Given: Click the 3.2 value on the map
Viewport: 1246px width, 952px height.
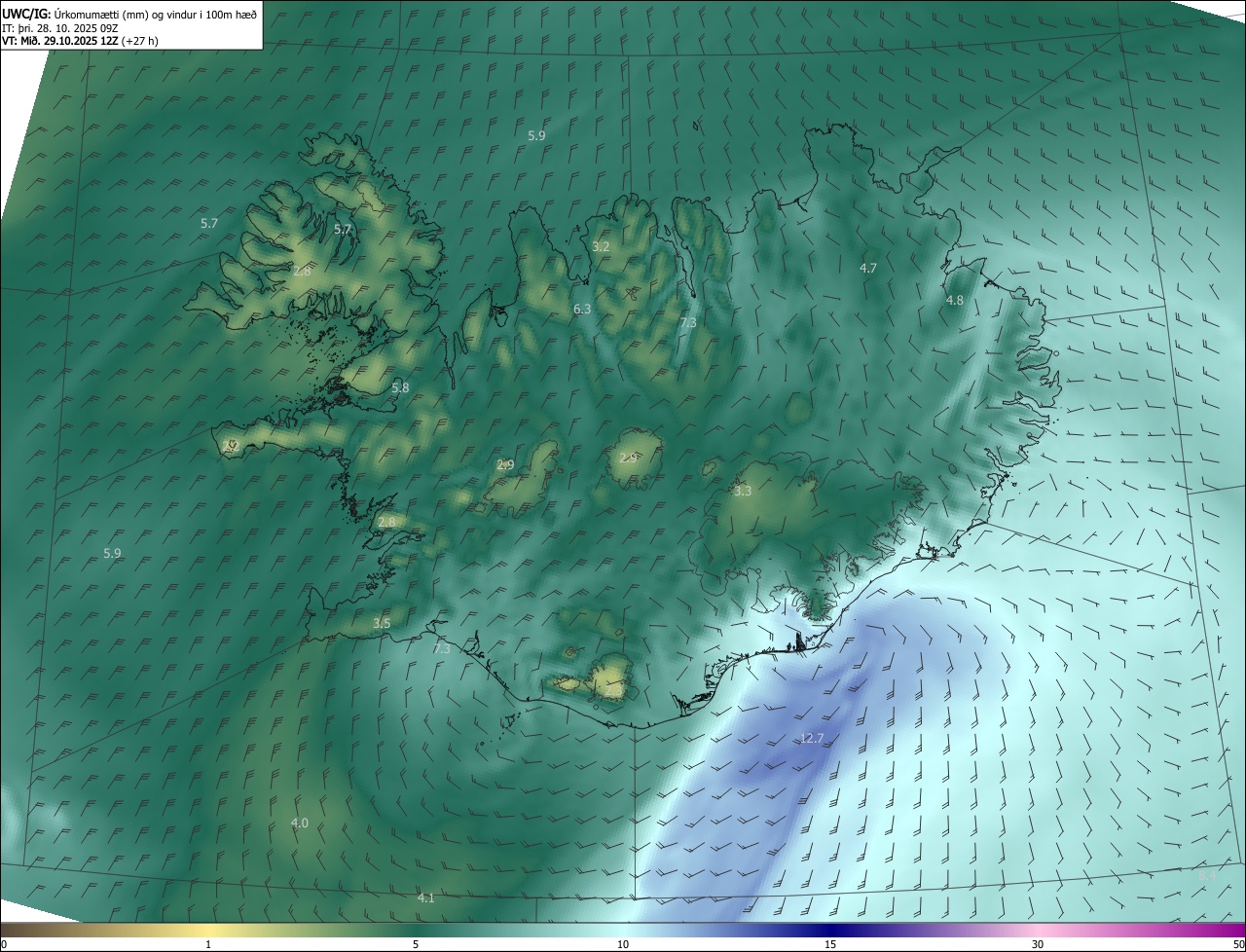Looking at the screenshot, I should 601,246.
